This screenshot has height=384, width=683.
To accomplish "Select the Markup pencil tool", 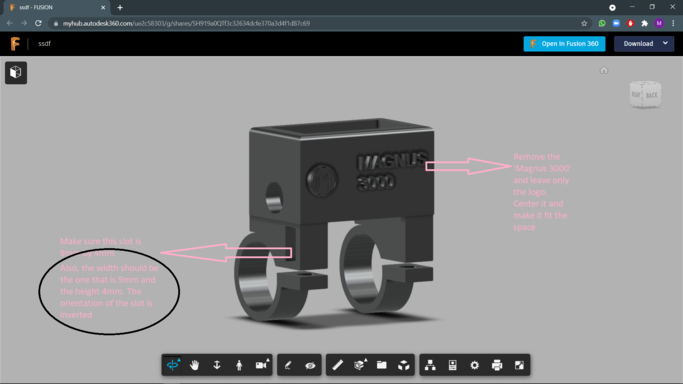I will (x=288, y=365).
